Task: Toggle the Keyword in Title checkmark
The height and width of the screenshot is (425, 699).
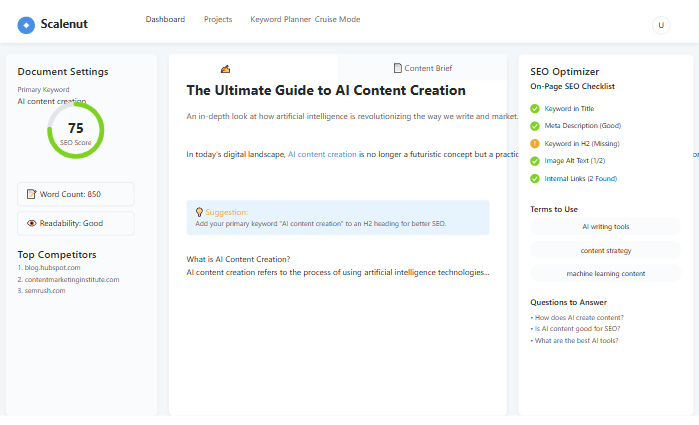Action: point(535,109)
